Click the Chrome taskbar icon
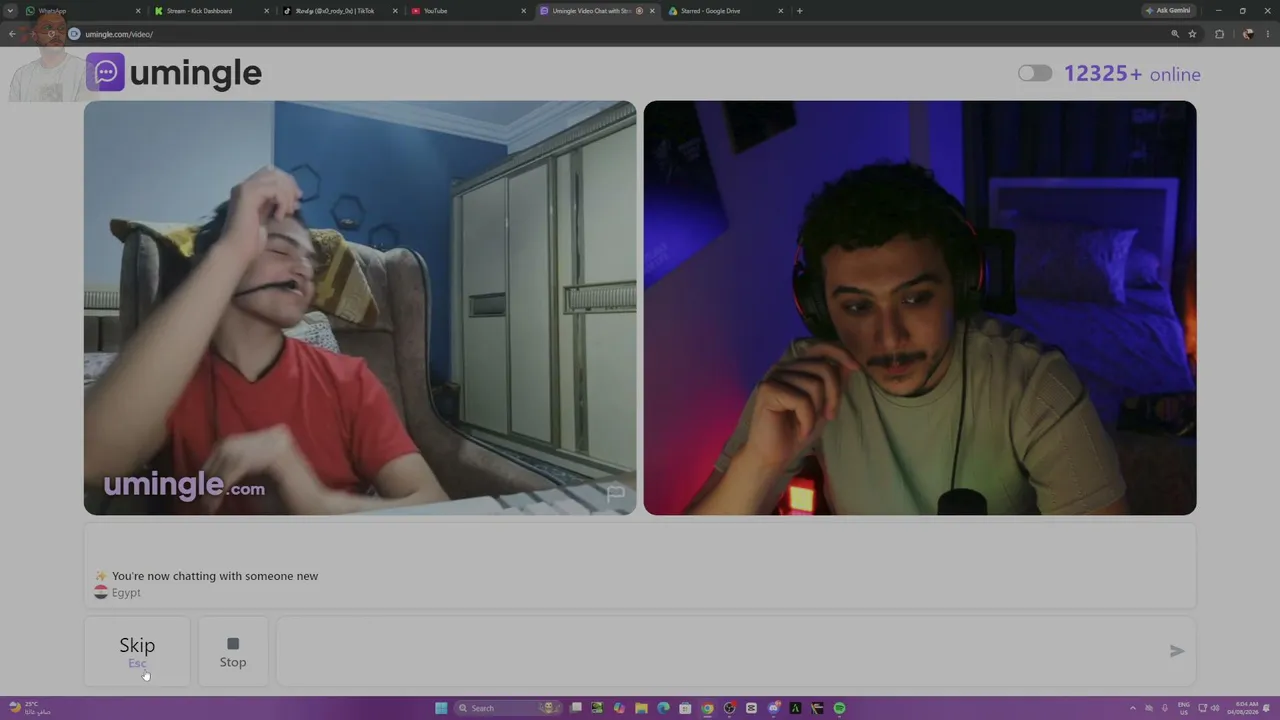Viewport: 1280px width, 720px height. tap(707, 708)
